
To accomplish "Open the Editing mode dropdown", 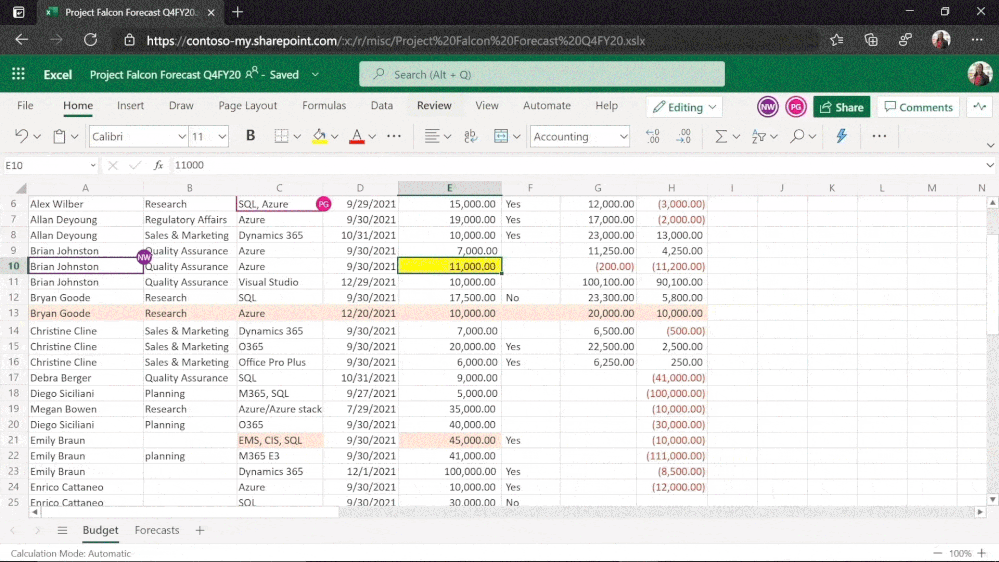I will point(684,107).
